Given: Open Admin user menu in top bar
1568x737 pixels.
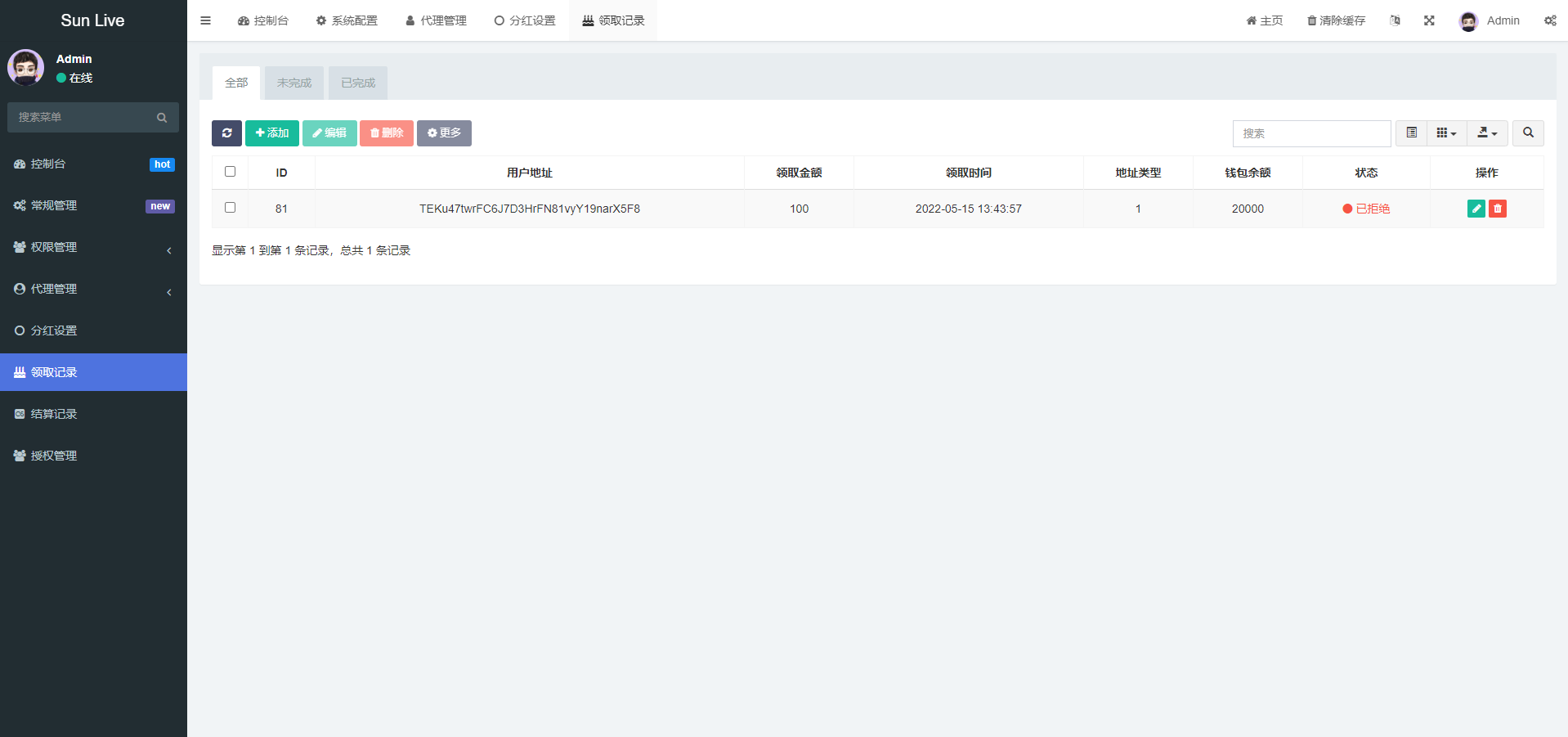Looking at the screenshot, I should coord(1490,20).
